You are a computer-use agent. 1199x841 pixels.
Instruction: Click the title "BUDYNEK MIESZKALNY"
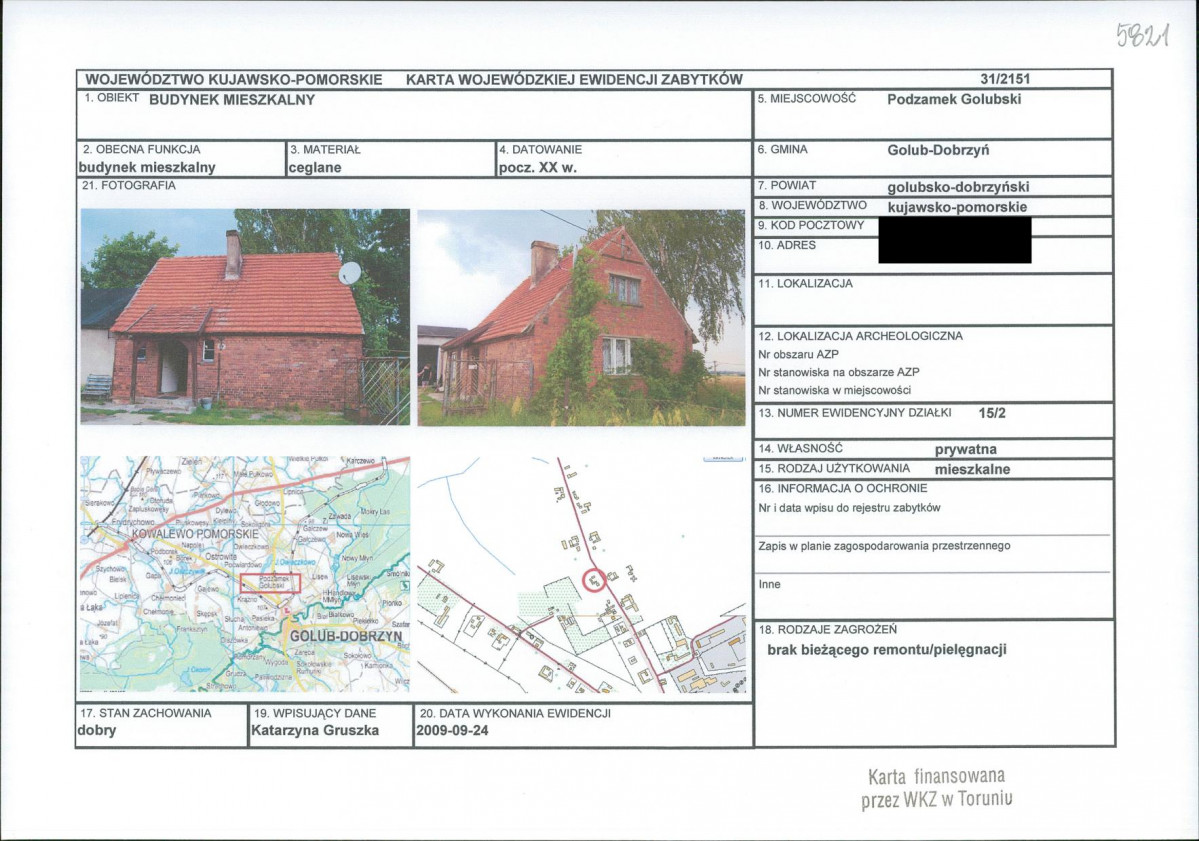pos(232,99)
